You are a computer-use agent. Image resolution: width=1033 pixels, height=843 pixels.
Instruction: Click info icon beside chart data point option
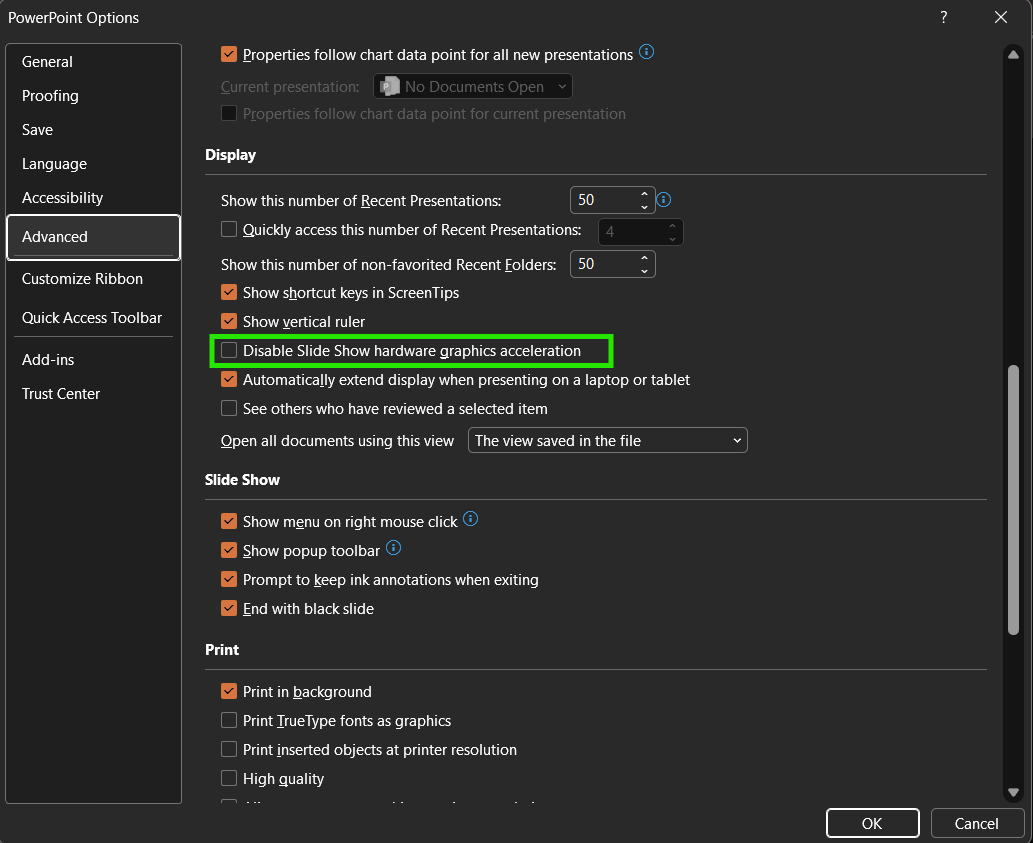[647, 52]
